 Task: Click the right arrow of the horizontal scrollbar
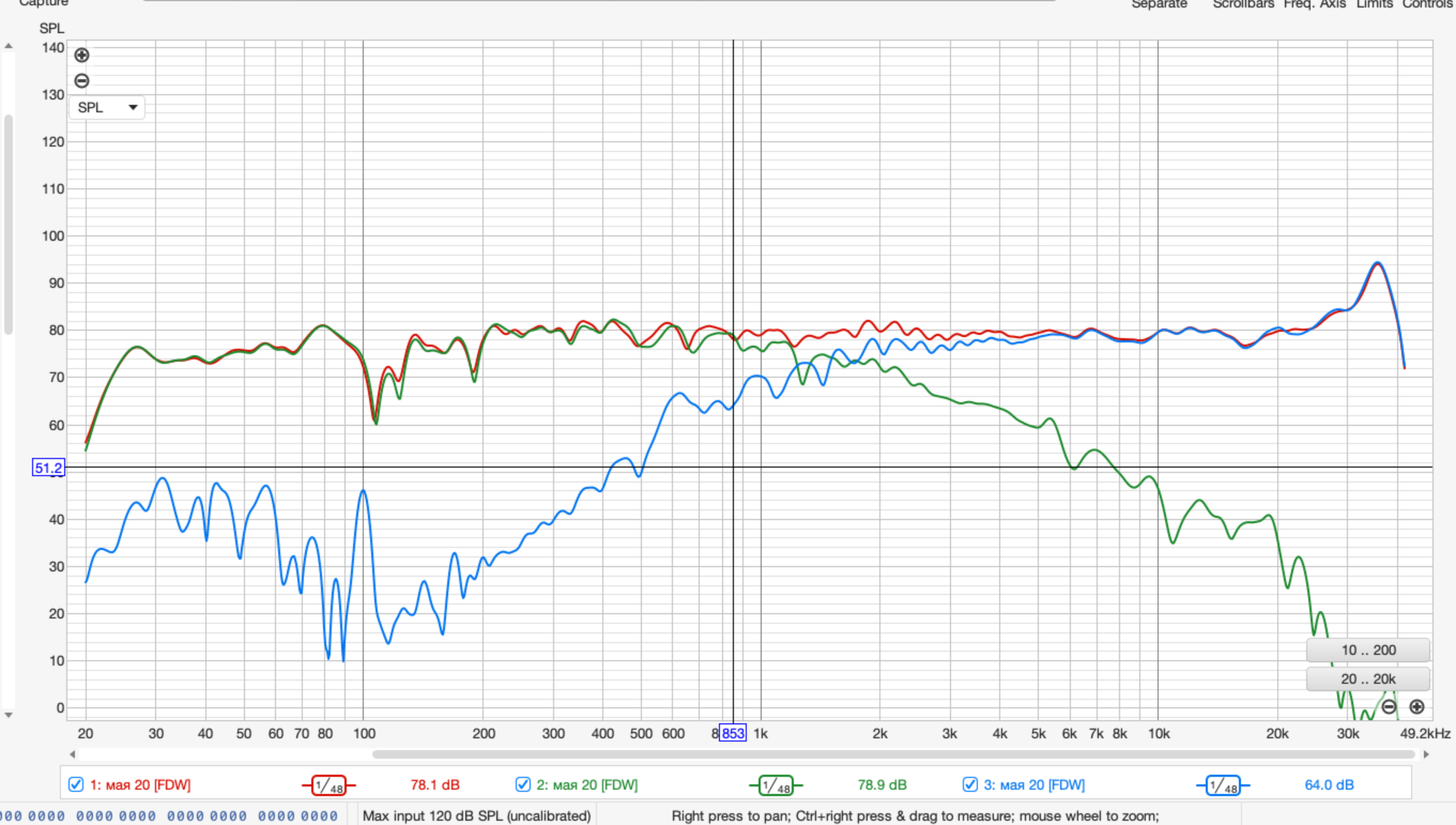pyautogui.click(x=1426, y=754)
